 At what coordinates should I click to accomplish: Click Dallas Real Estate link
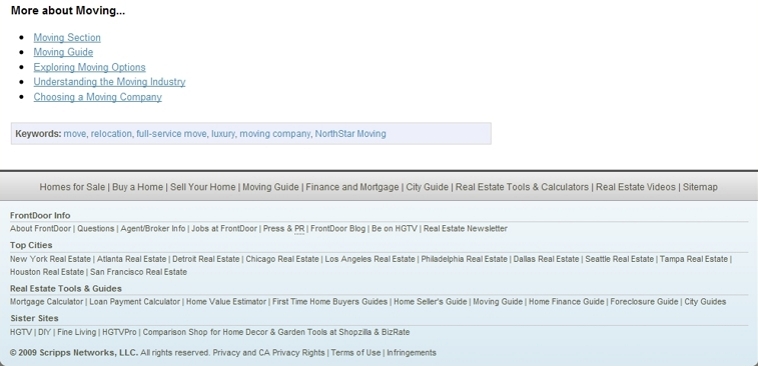coord(546,259)
